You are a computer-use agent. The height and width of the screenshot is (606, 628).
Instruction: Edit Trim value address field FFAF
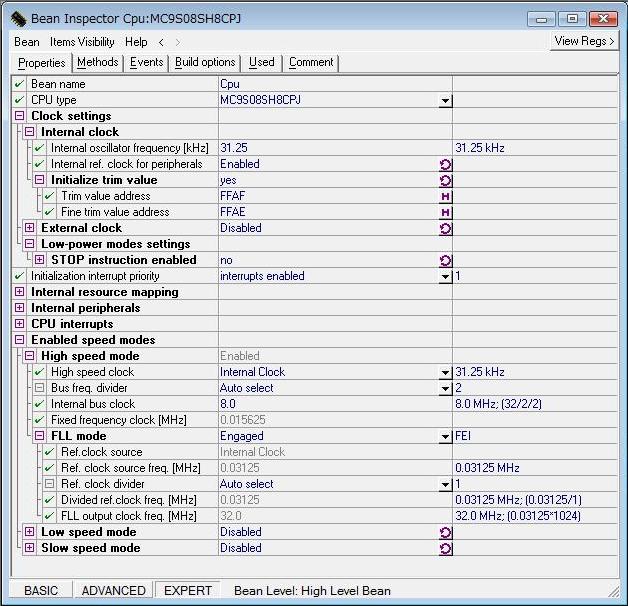click(x=328, y=196)
